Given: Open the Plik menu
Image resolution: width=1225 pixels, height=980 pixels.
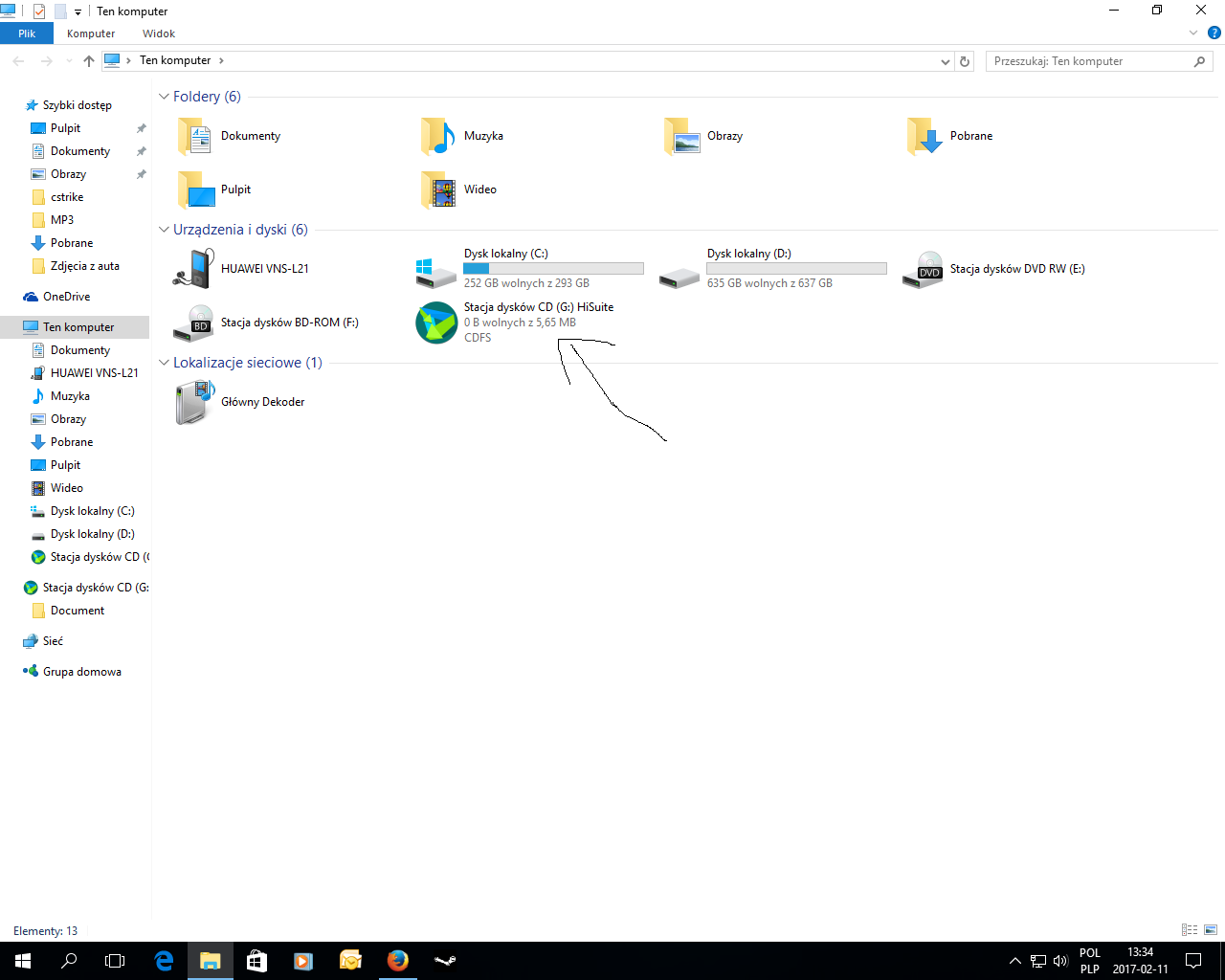Looking at the screenshot, I should (x=27, y=33).
